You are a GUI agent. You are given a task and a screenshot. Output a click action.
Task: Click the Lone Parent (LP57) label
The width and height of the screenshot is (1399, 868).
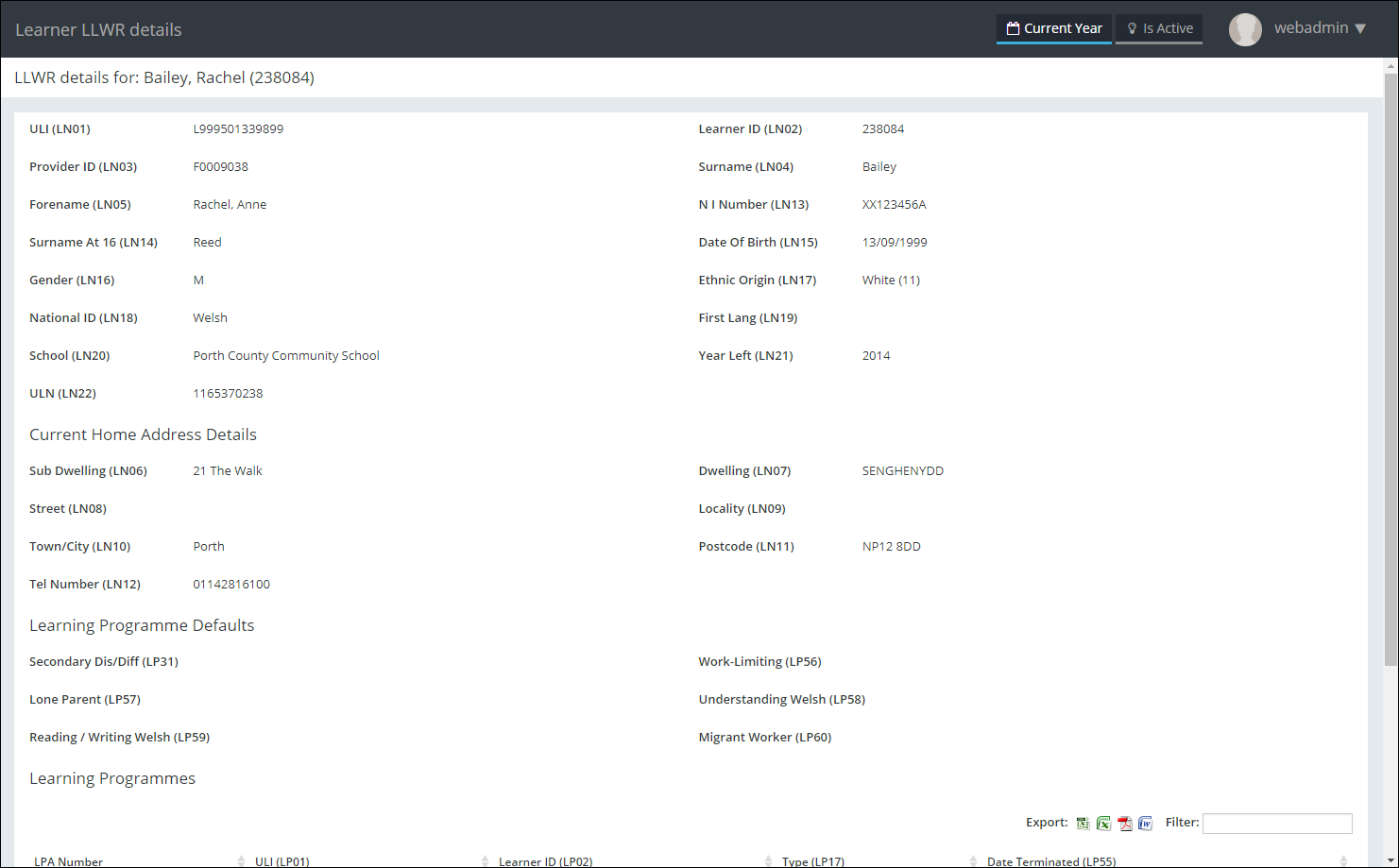85,700
